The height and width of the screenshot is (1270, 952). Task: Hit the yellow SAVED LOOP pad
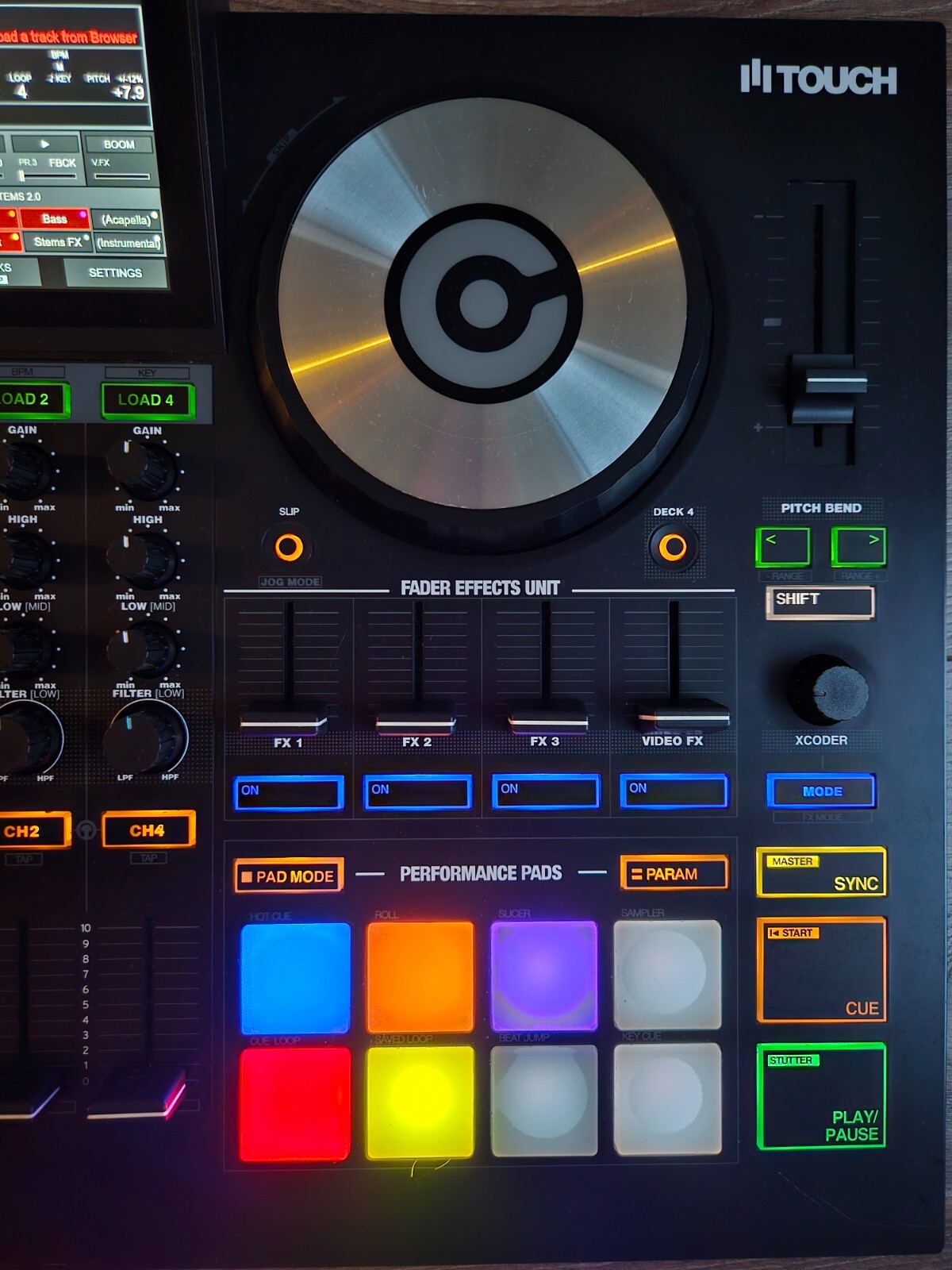click(420, 1103)
